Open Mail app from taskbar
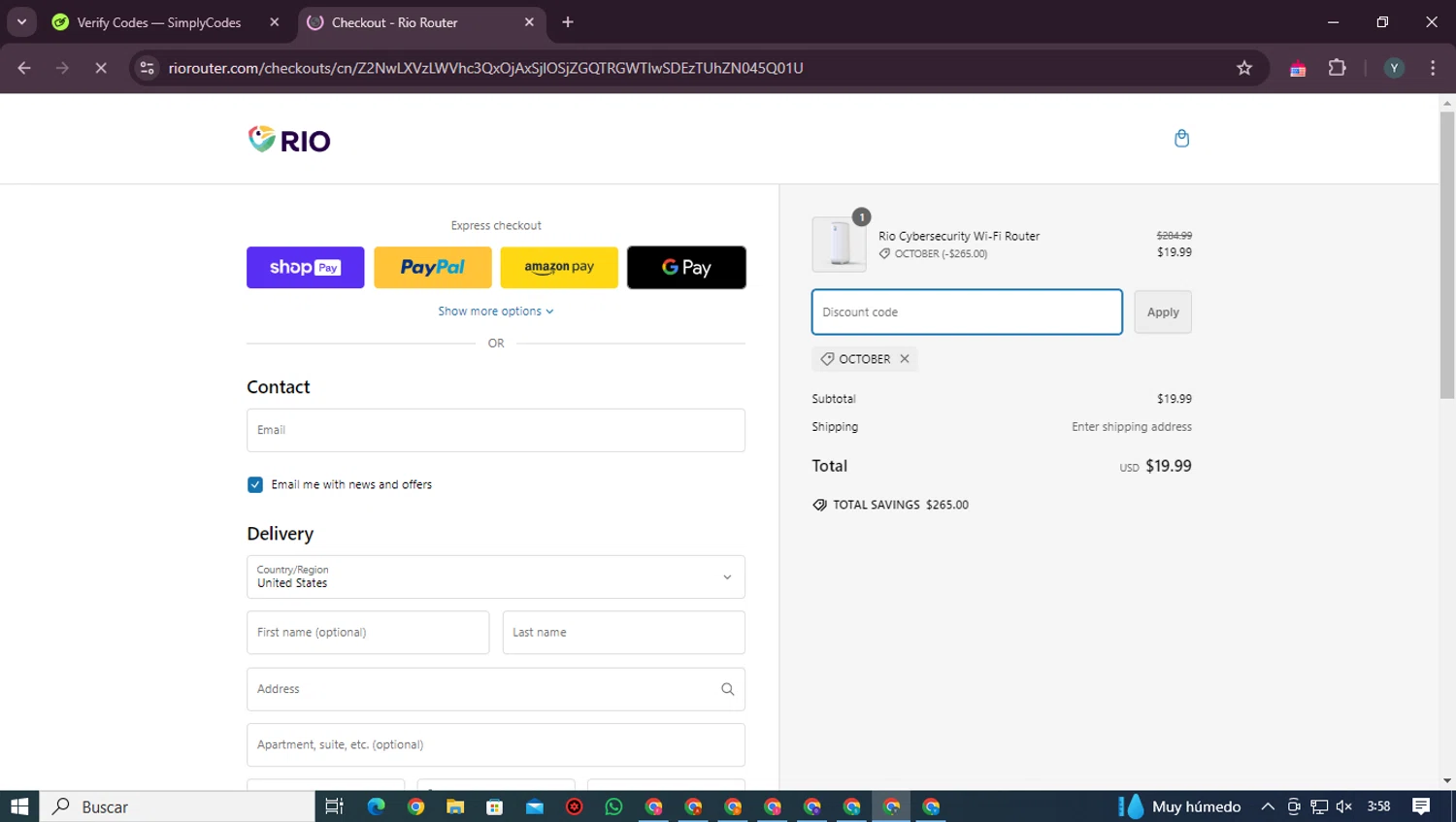Viewport: 1456px width, 822px height. tap(535, 806)
